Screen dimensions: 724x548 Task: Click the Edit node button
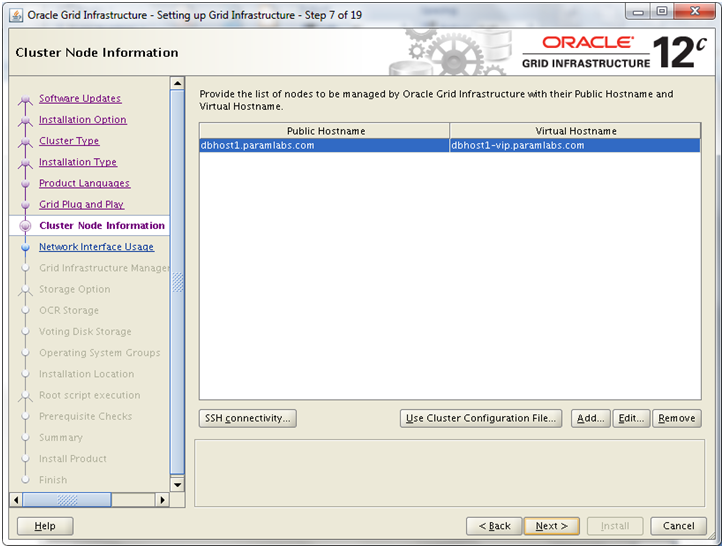click(x=631, y=418)
